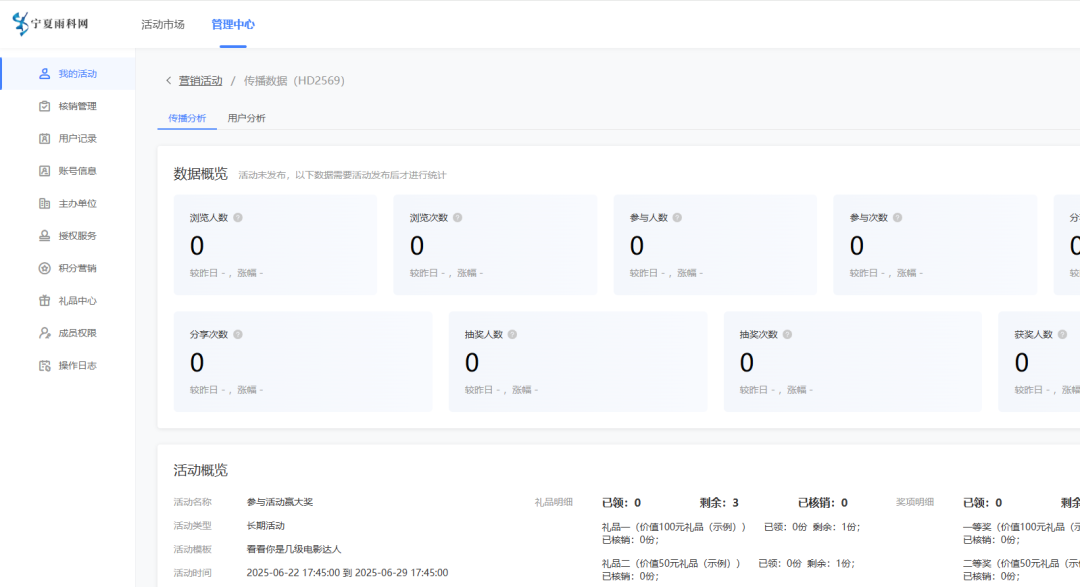Image resolution: width=1080 pixels, height=587 pixels.
Task: Click the 宁夏雨科网 logo
Action: (x=50, y=23)
